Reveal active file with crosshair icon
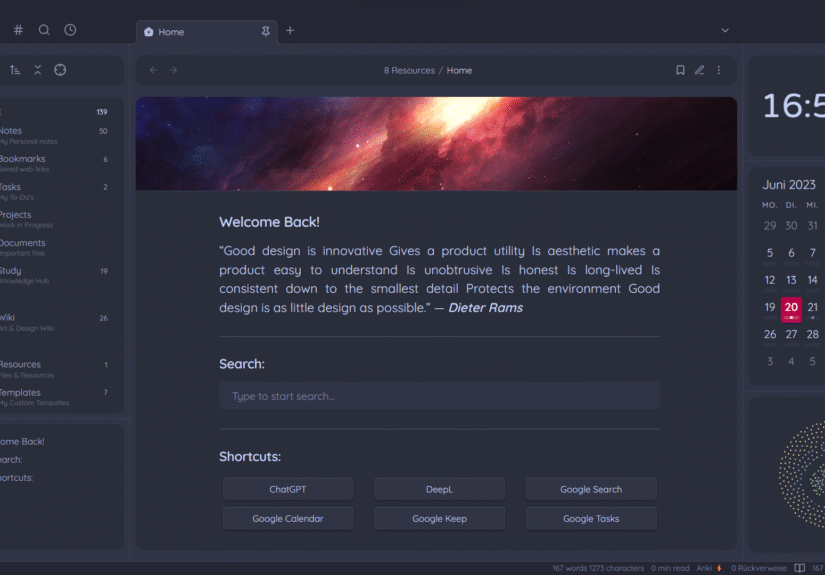The image size is (825, 575). 60,70
